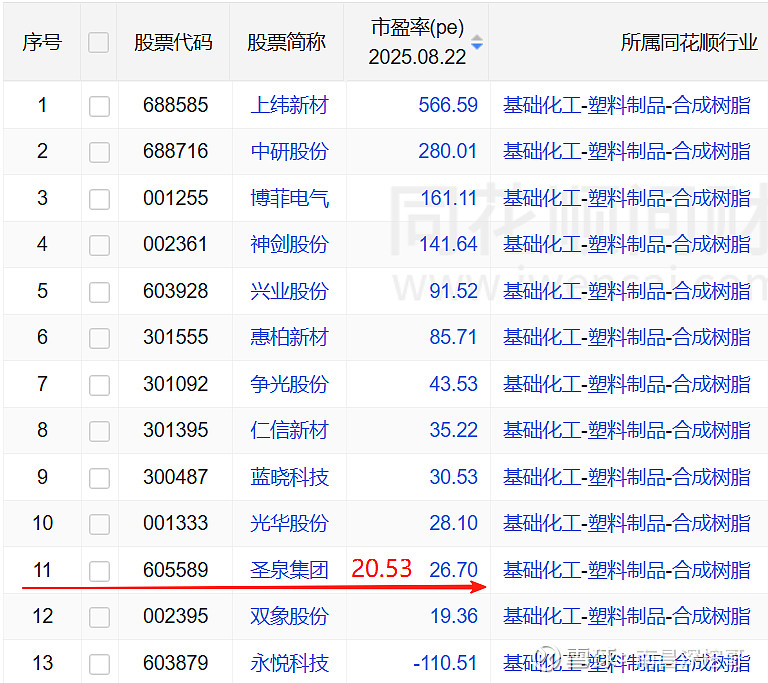The image size is (768, 683).
Task: Click the PE value 280.01
Action: tap(448, 151)
